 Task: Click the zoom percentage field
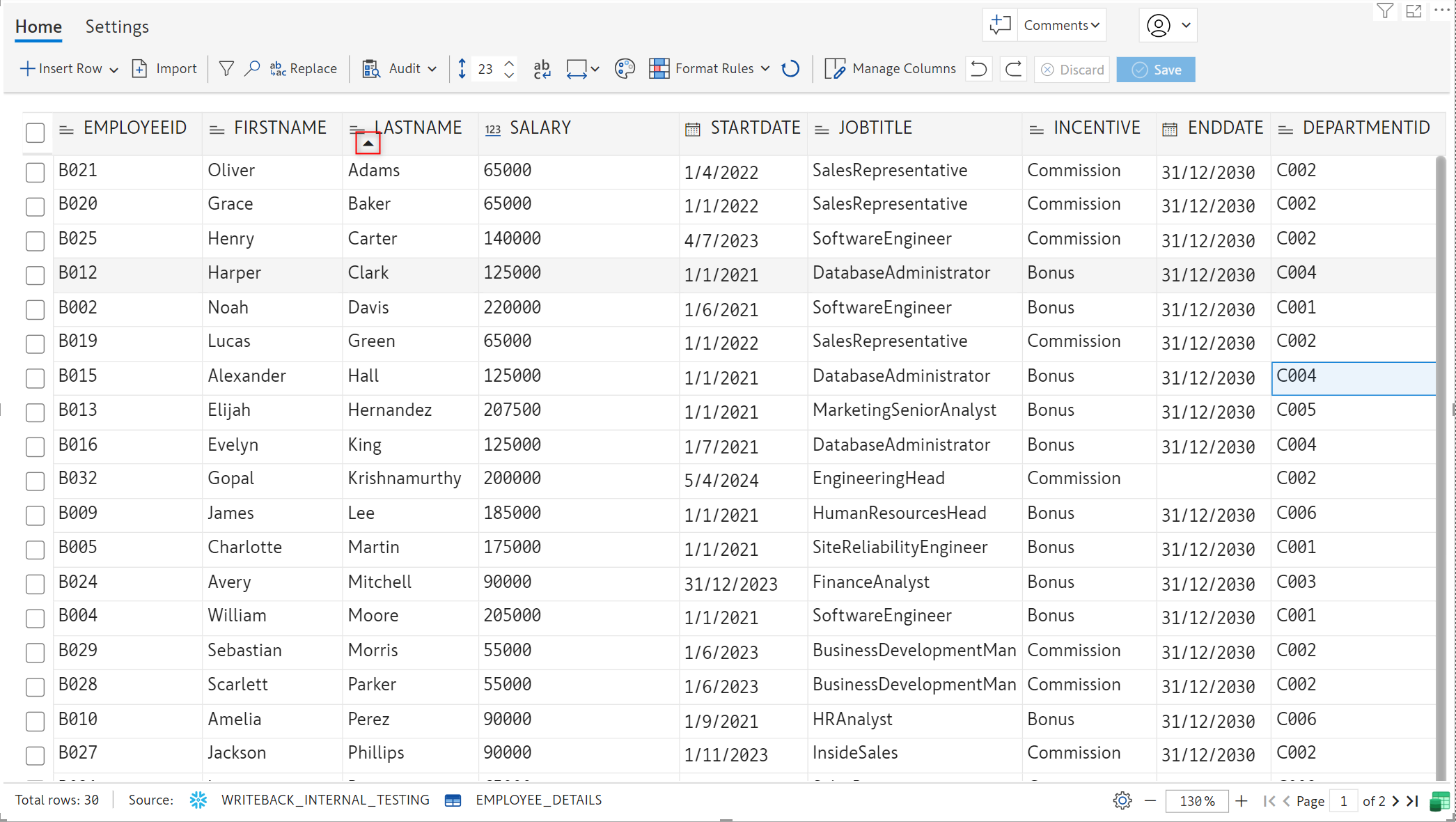(1196, 801)
